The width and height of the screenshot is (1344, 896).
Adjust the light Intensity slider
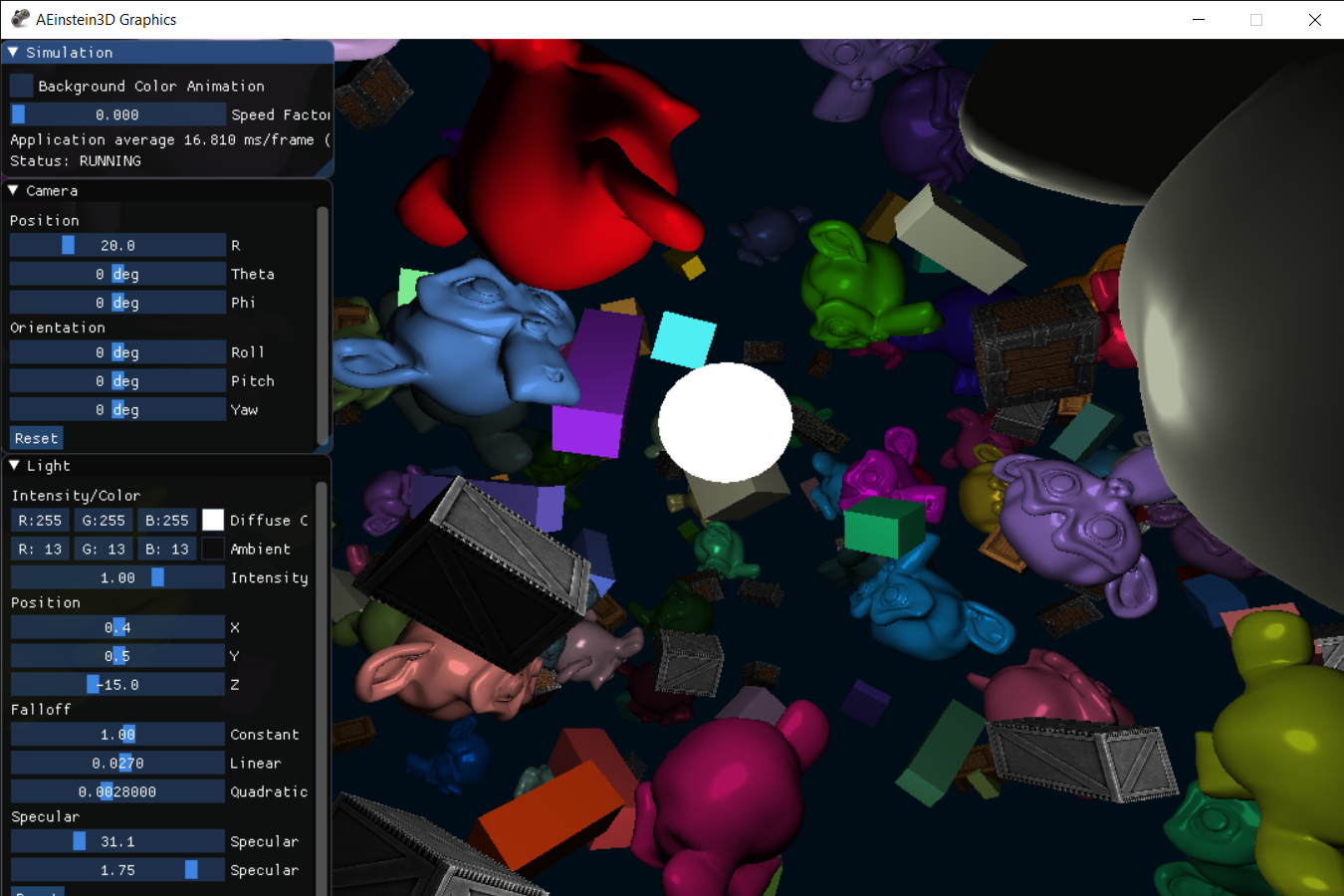coord(117,576)
